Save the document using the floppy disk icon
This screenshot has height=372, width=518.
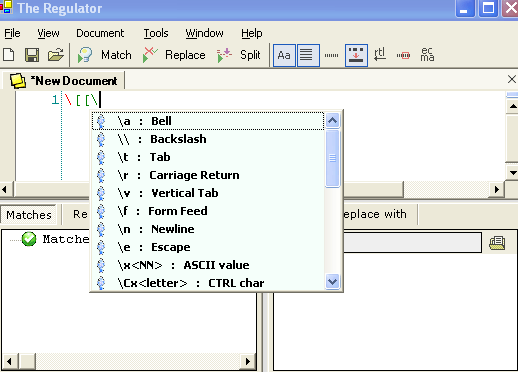[32, 55]
